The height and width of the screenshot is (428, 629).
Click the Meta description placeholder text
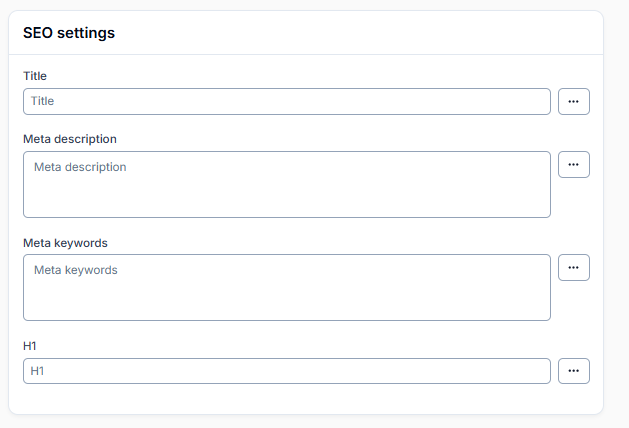[80, 167]
